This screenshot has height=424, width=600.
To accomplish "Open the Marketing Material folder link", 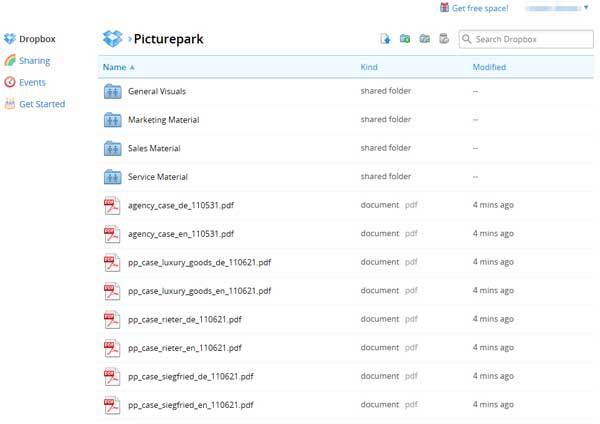I will (164, 120).
